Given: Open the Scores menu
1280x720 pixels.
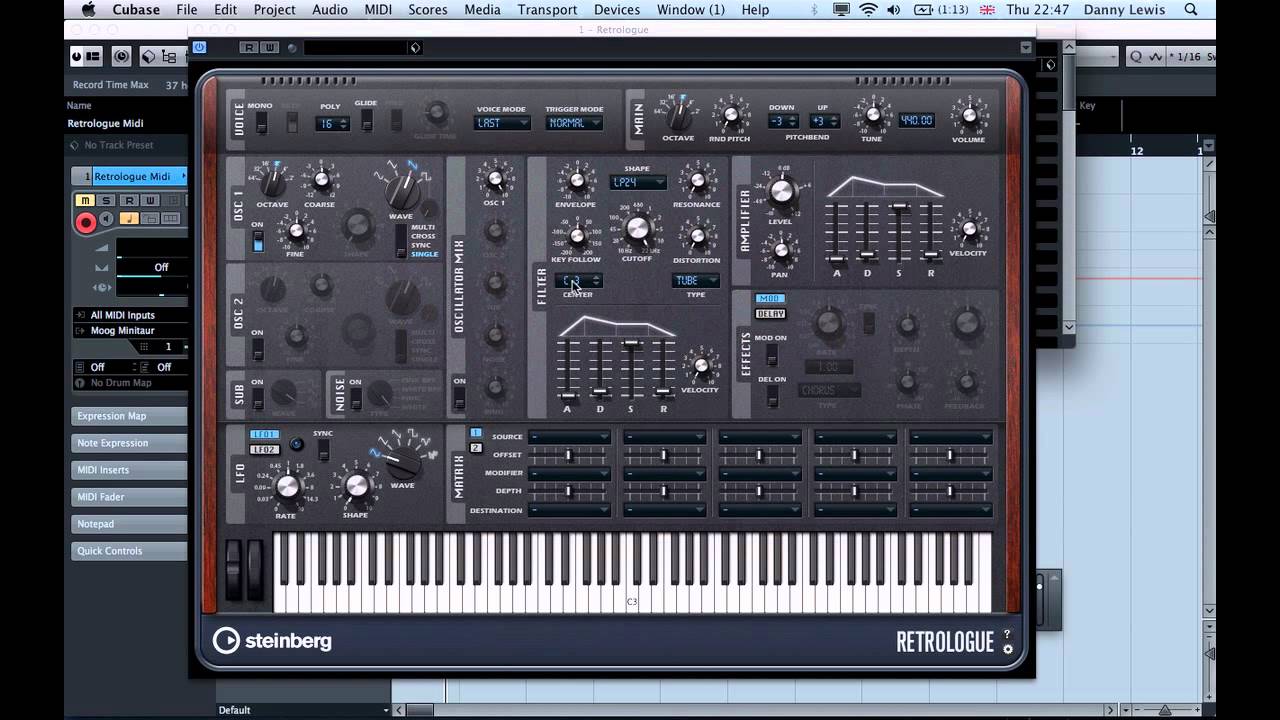Looking at the screenshot, I should point(428,10).
